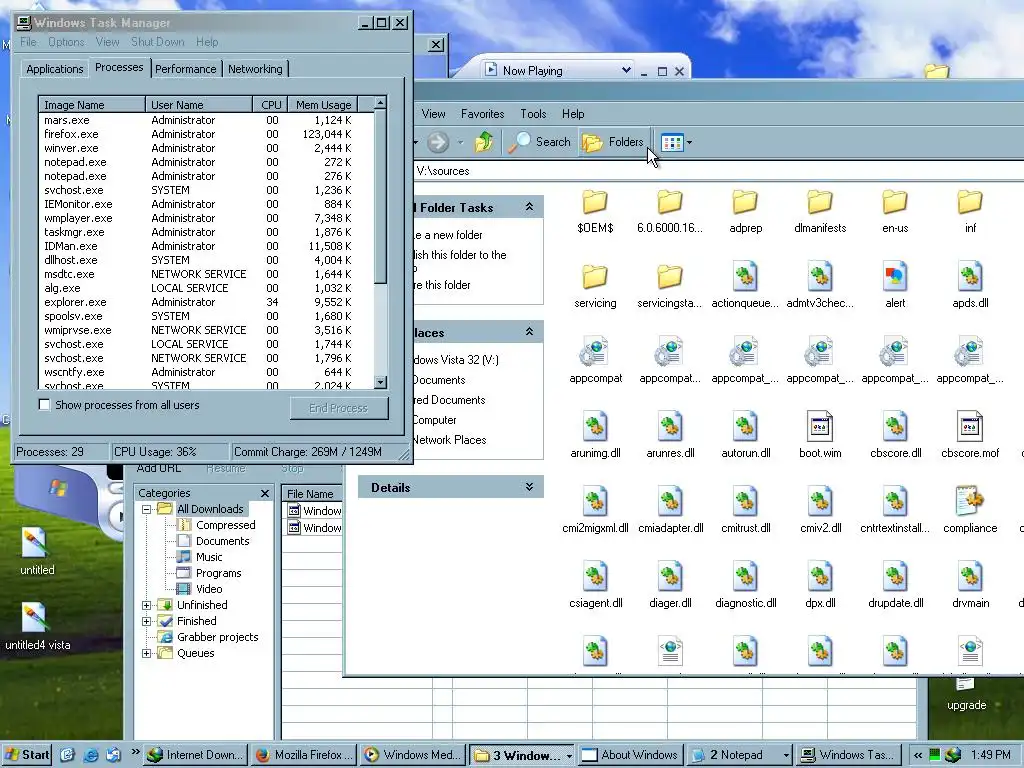Click the Start button
The image size is (1024, 768).
pos(27,755)
